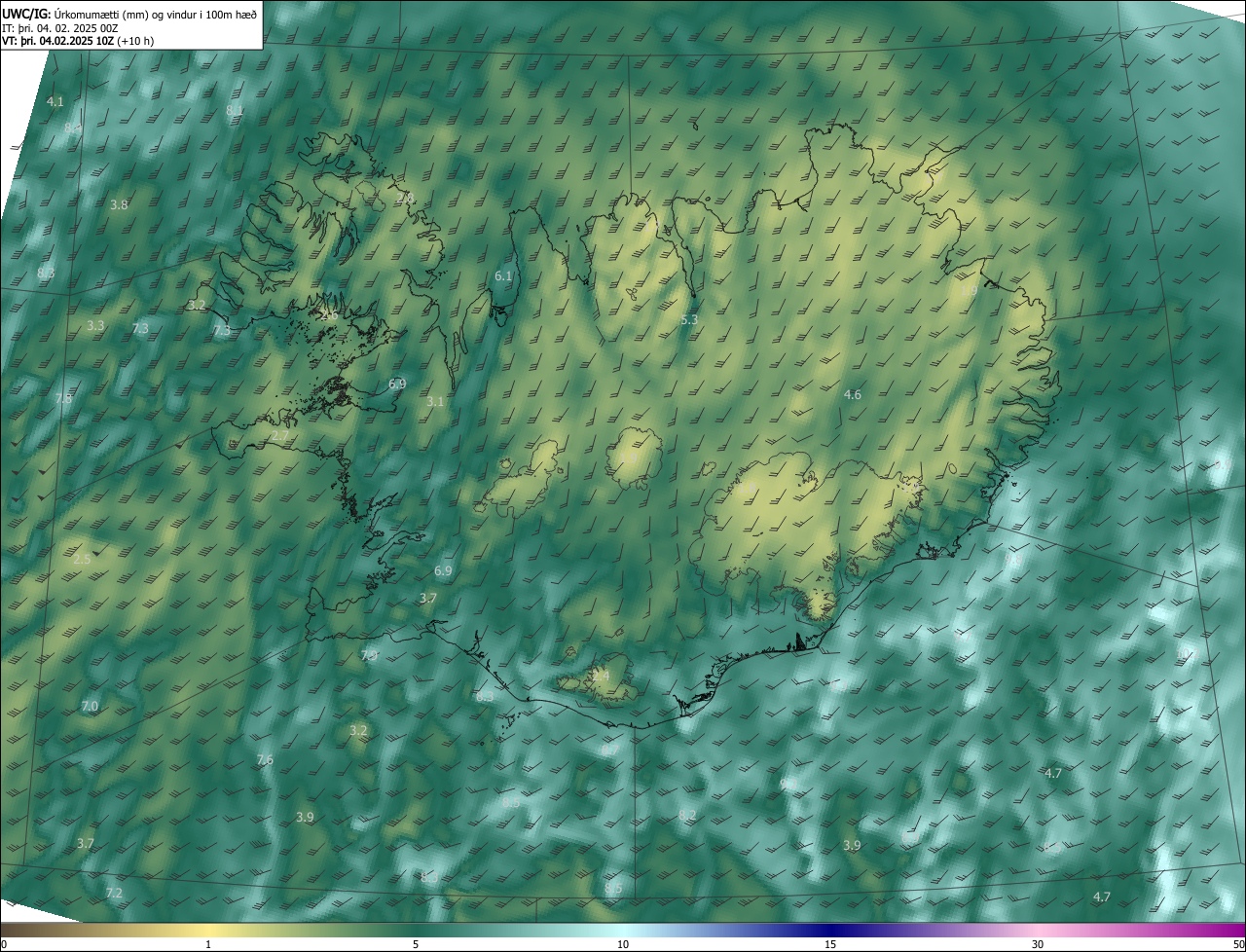Click the 3.8 value label on the map
Screen dimensions: 1246x952
pyautogui.click(x=119, y=204)
